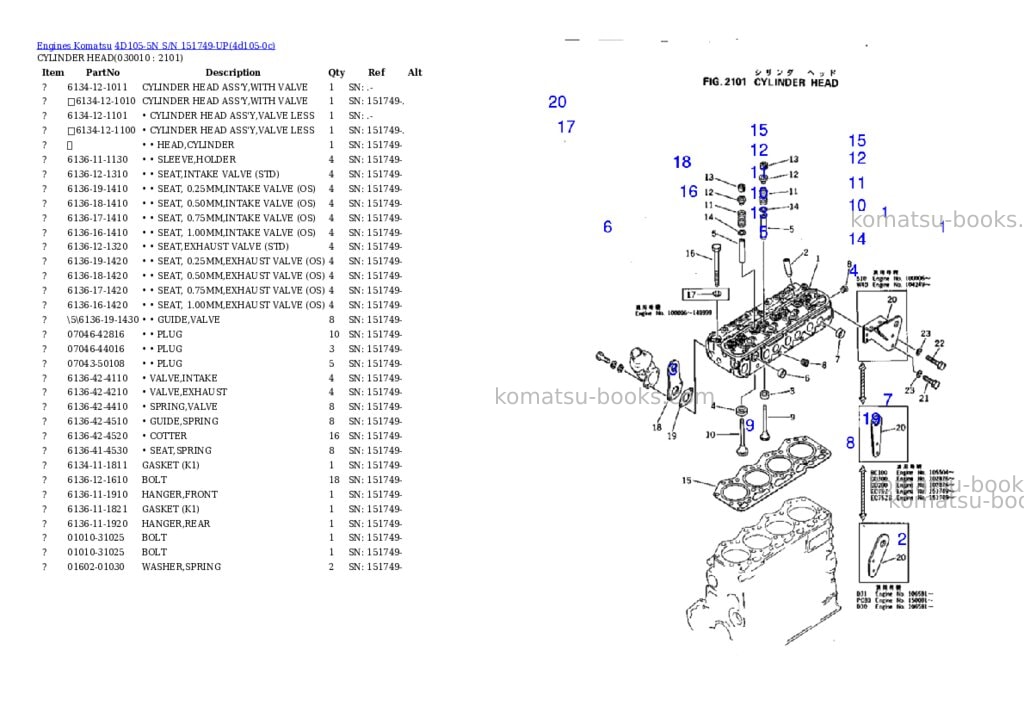Click the CYLINDER HEAD(030010 : 2101) heading
The width and height of the screenshot is (1024, 725).
tap(110, 57)
